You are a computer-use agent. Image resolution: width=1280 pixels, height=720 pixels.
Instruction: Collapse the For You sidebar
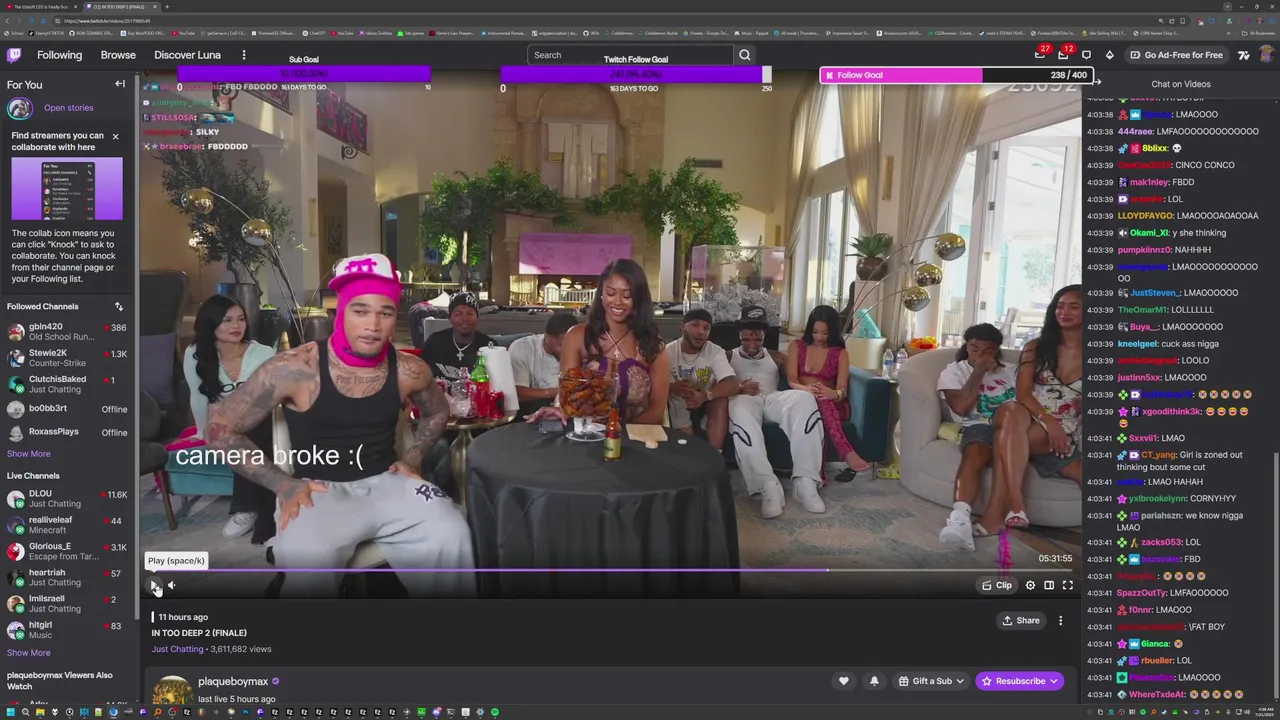(x=119, y=84)
